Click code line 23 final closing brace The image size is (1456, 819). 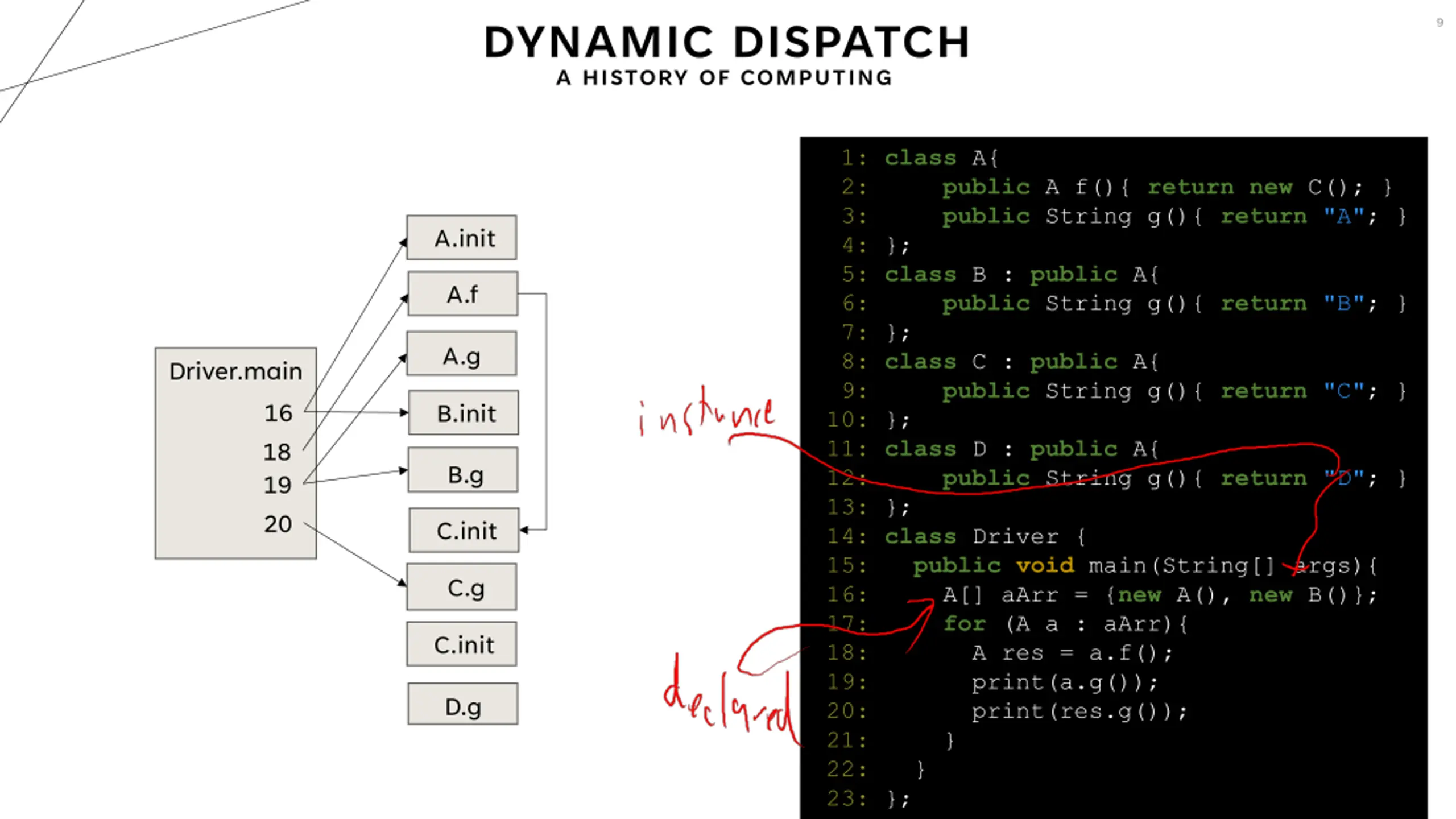[x=868, y=799]
